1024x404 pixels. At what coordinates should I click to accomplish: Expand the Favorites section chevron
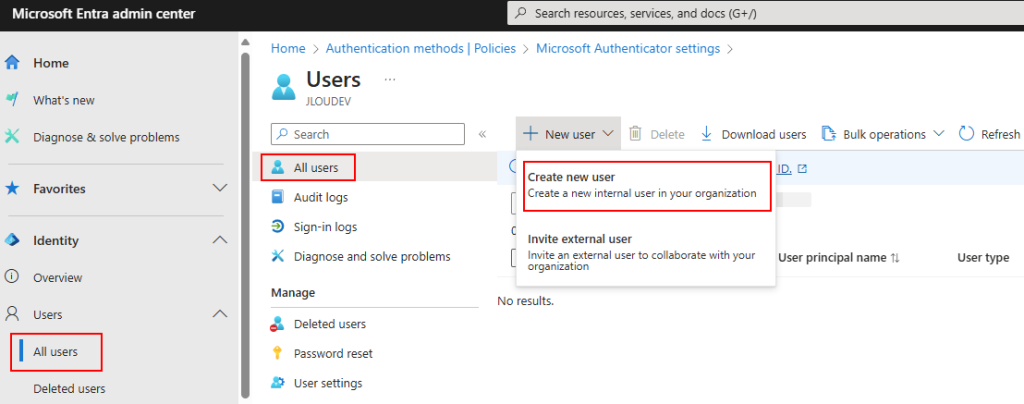coord(220,188)
